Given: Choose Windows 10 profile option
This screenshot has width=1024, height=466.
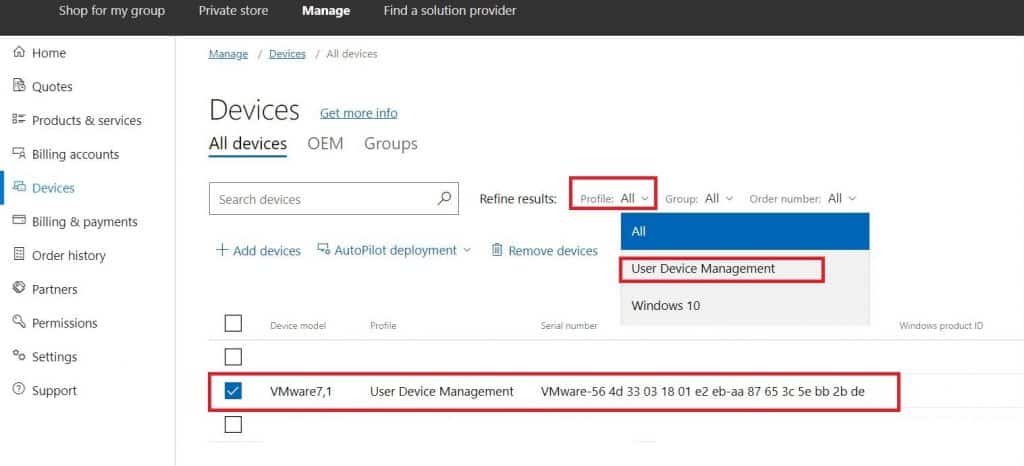Looking at the screenshot, I should (x=745, y=305).
